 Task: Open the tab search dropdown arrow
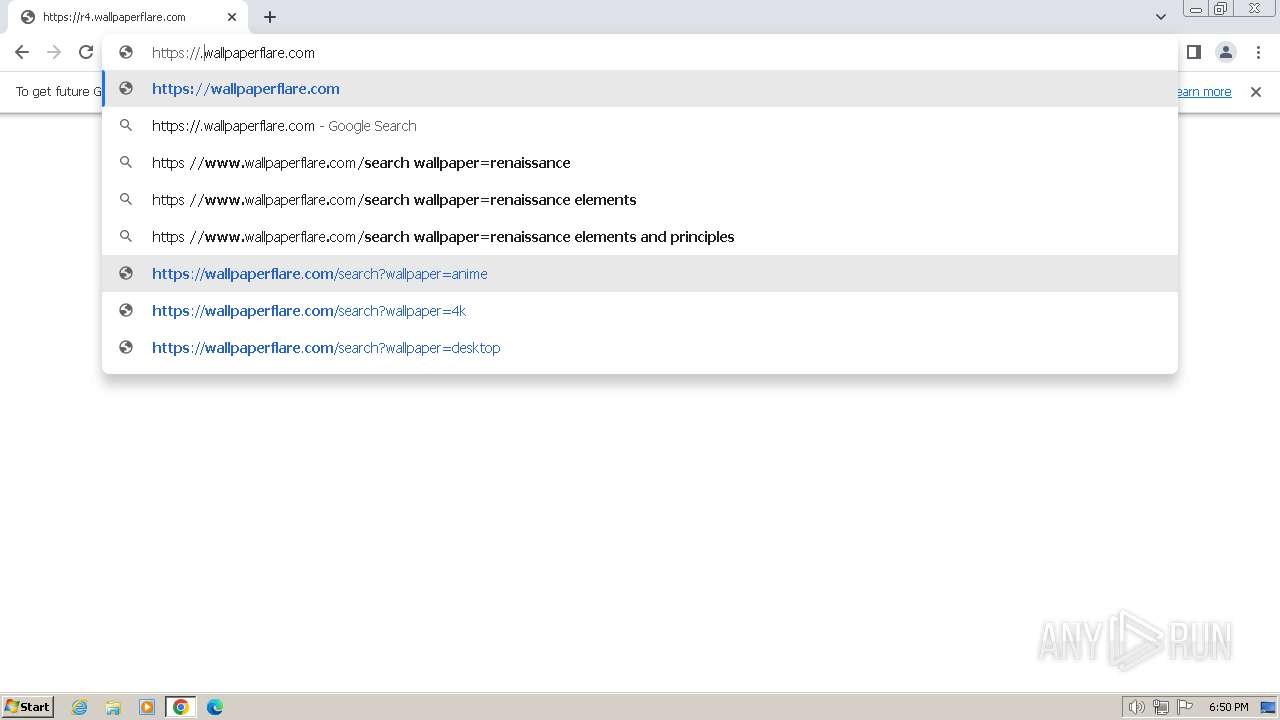pyautogui.click(x=1160, y=17)
